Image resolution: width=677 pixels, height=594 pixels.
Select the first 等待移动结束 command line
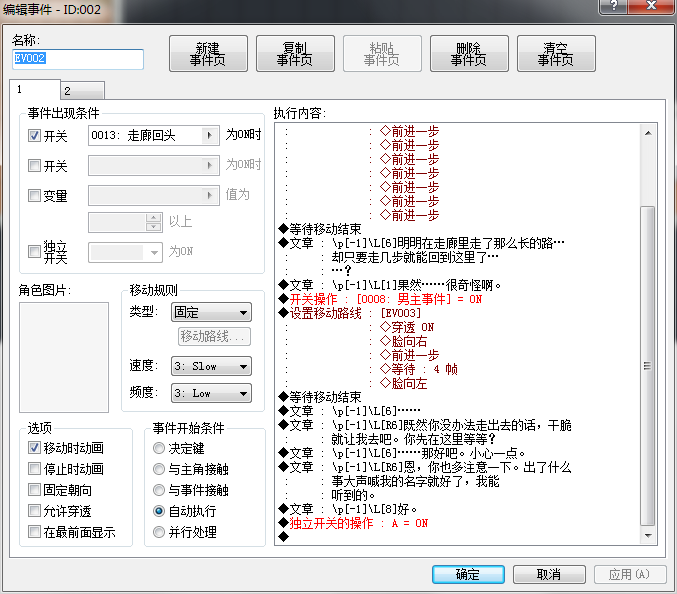[x=320, y=229]
